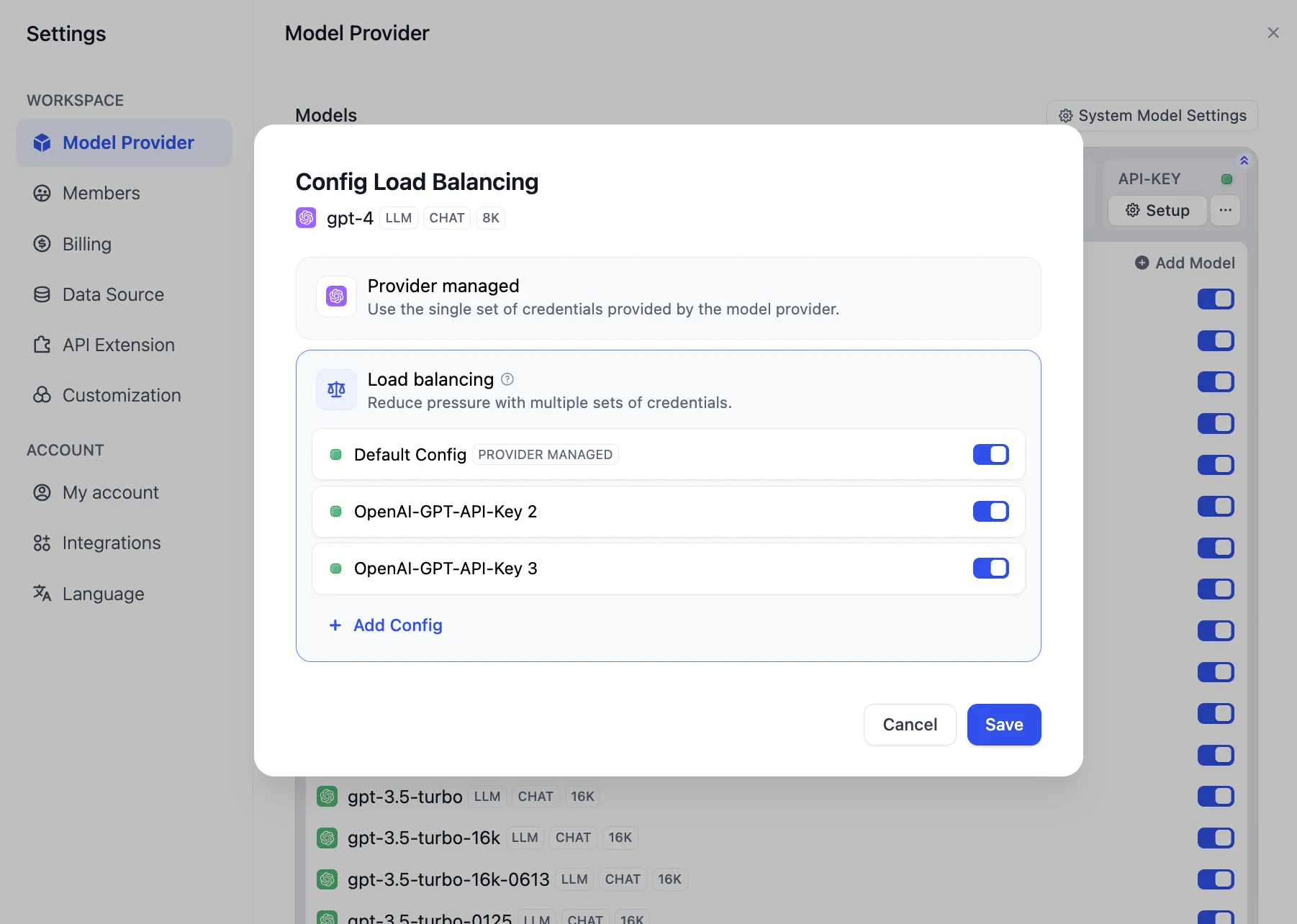
Task: Open the Members settings page
Action: pyautogui.click(x=101, y=194)
